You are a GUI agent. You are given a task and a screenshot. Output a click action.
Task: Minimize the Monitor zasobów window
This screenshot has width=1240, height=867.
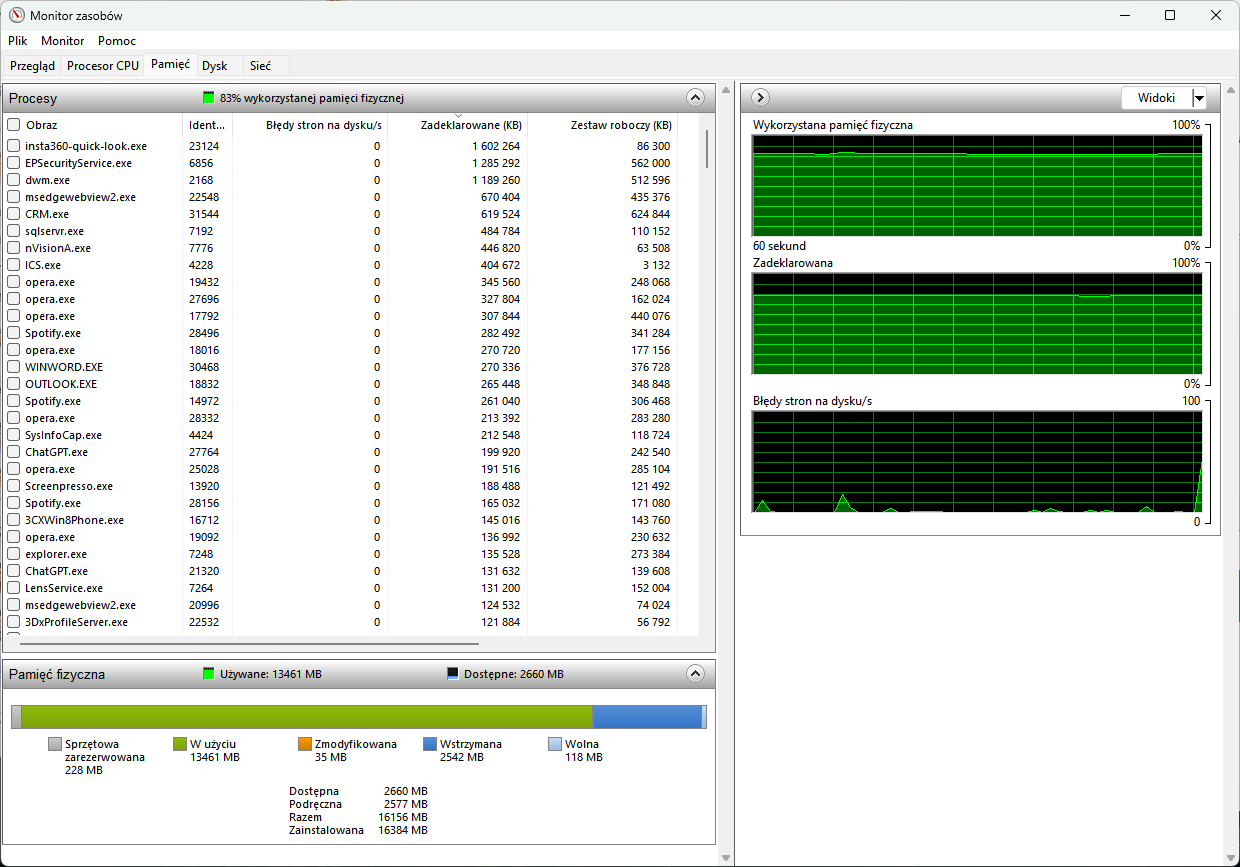pyautogui.click(x=1123, y=16)
